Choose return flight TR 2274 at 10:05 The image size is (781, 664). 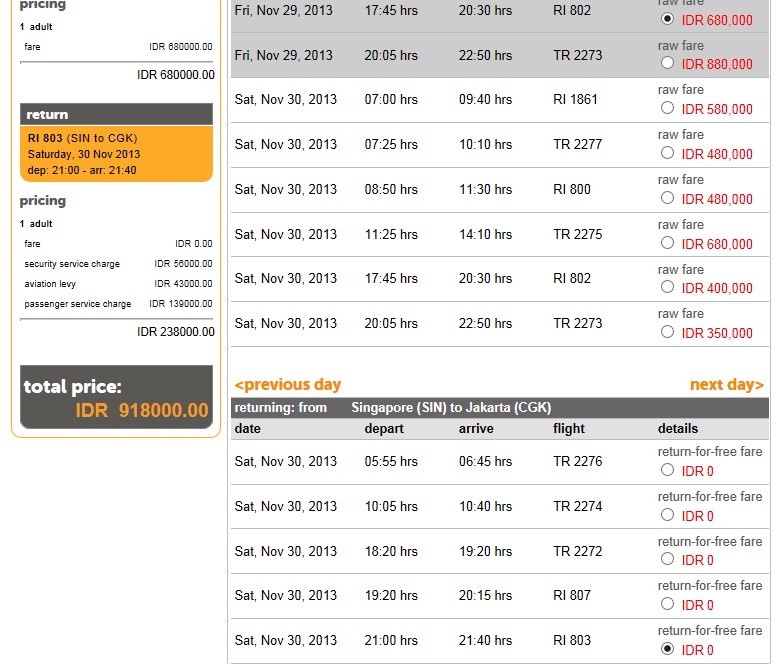[x=667, y=515]
